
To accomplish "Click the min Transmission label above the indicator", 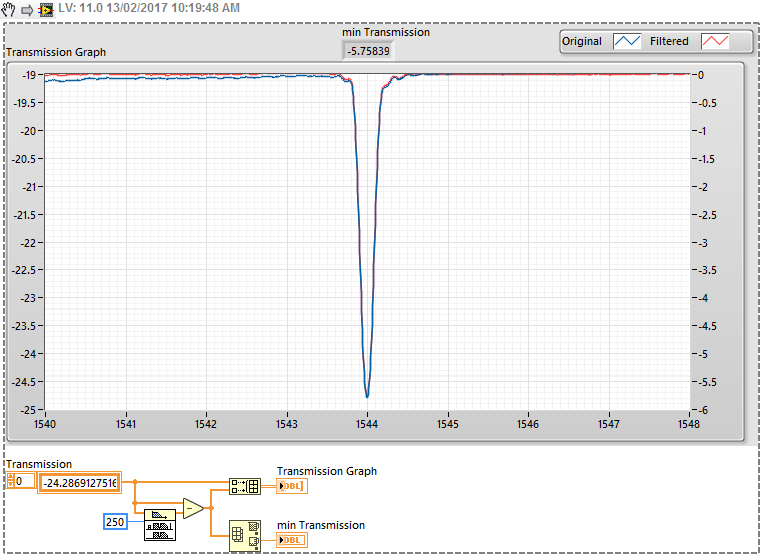I will [x=386, y=32].
